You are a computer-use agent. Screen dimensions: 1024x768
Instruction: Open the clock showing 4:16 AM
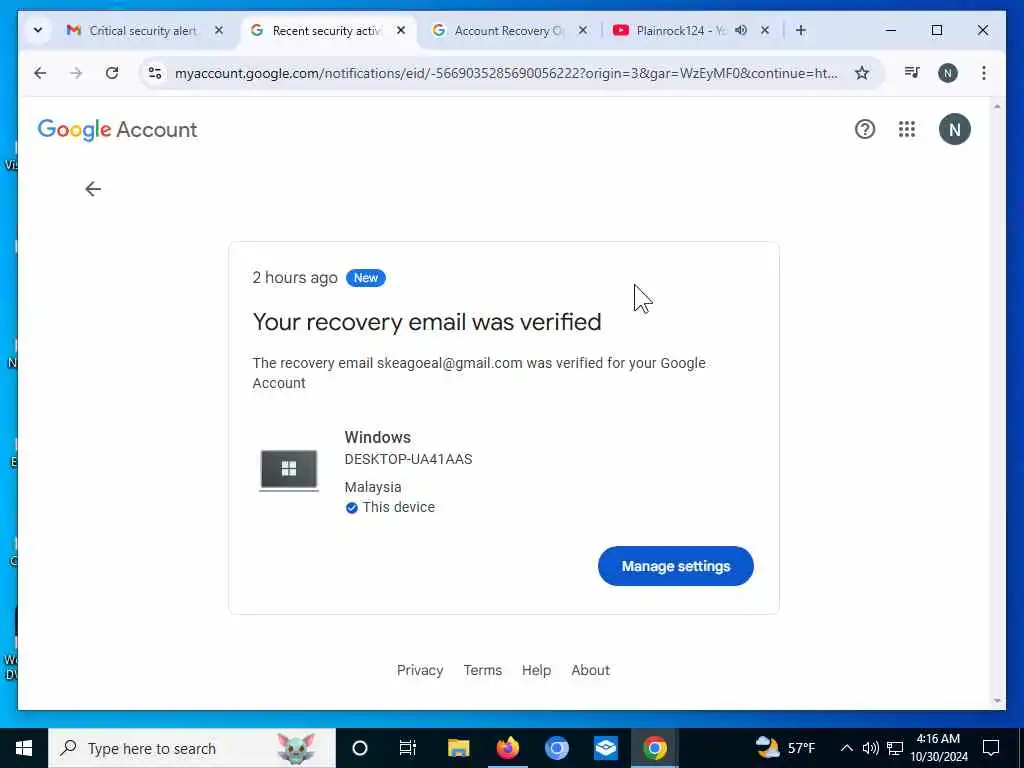938,748
